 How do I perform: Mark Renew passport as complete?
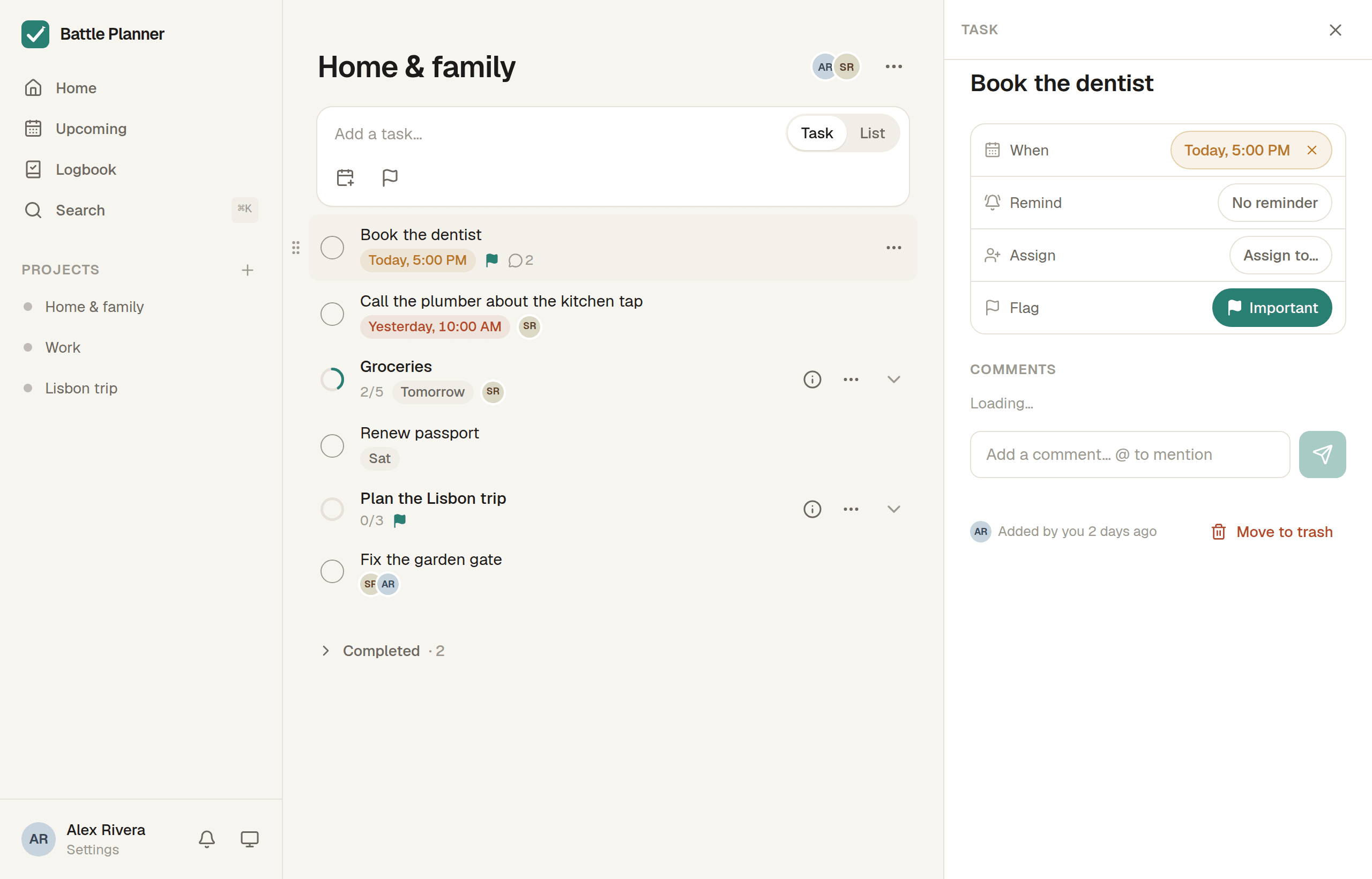coord(332,446)
